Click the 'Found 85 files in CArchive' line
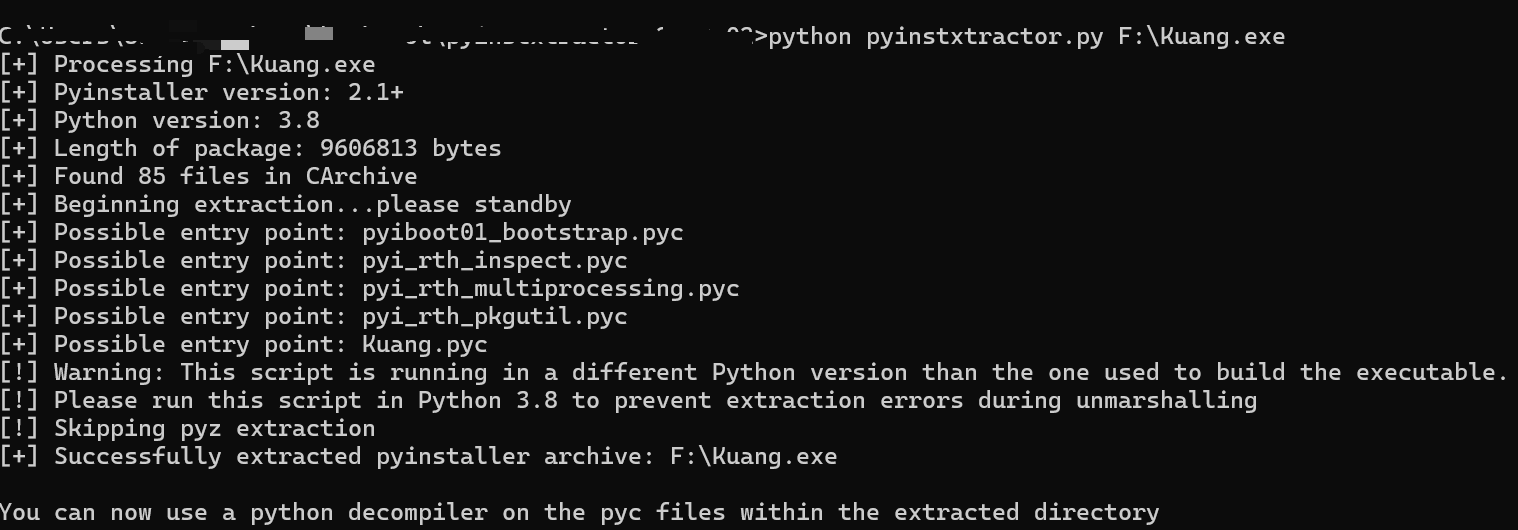1518x530 pixels. click(x=235, y=177)
